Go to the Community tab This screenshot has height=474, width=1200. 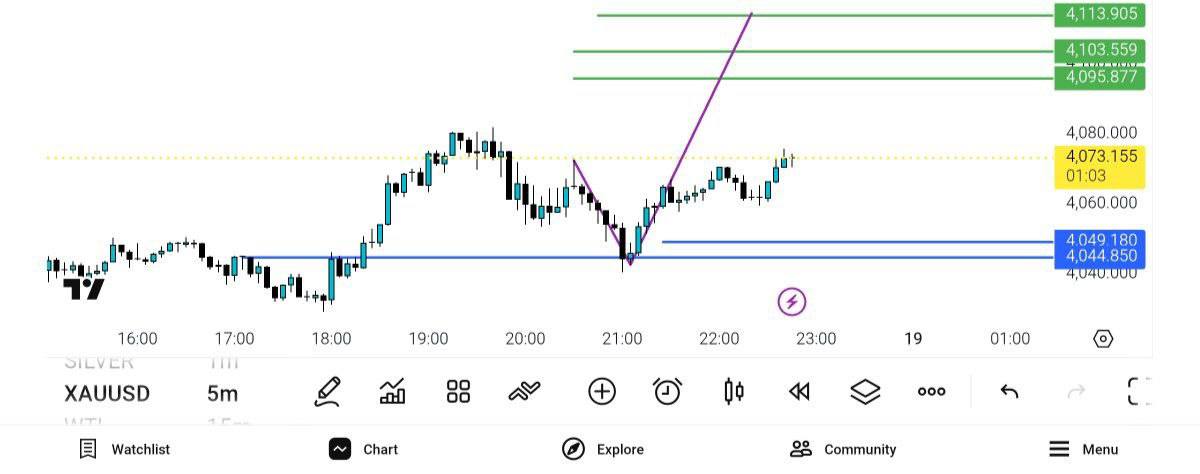(843, 449)
